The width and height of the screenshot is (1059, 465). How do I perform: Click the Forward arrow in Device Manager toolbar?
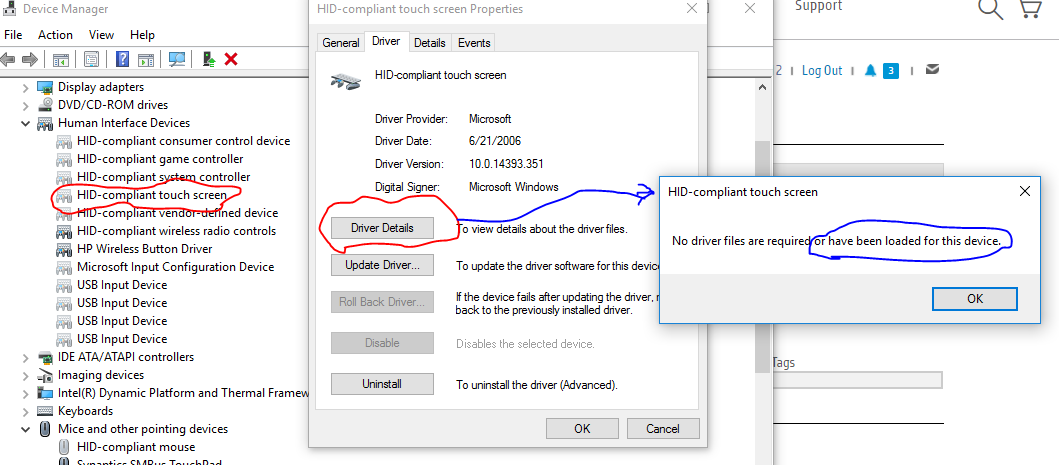pos(29,59)
